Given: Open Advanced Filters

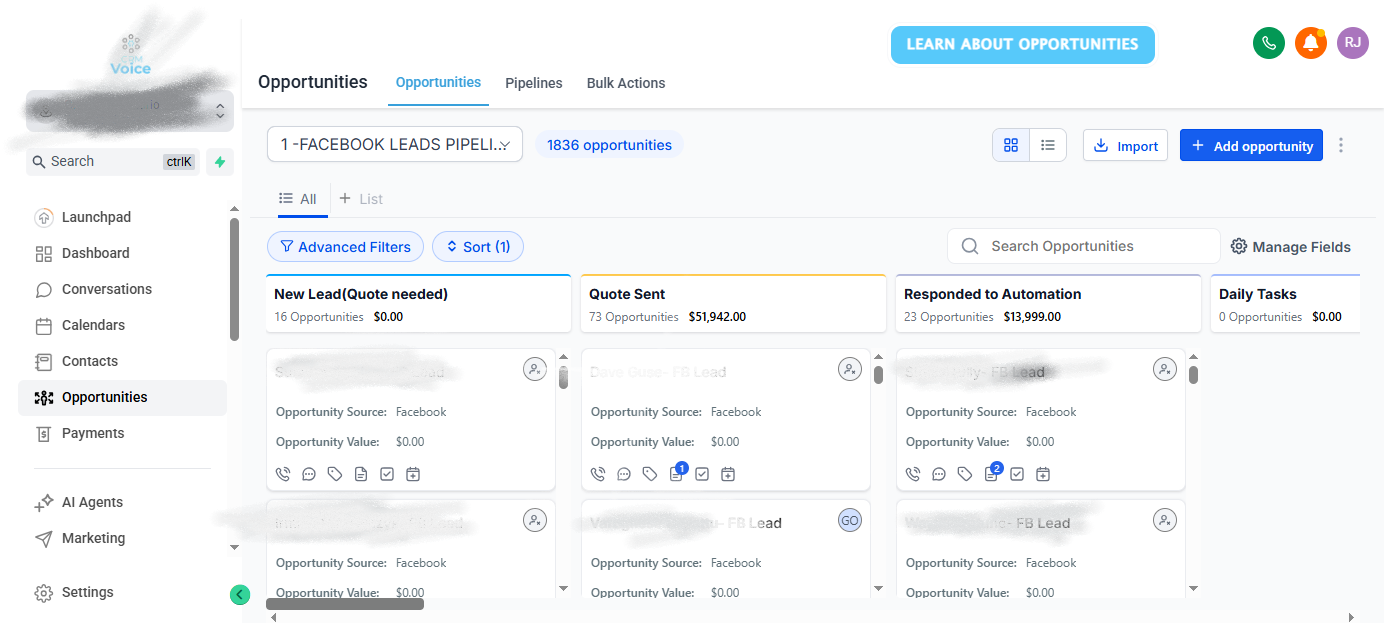Looking at the screenshot, I should coord(345,246).
